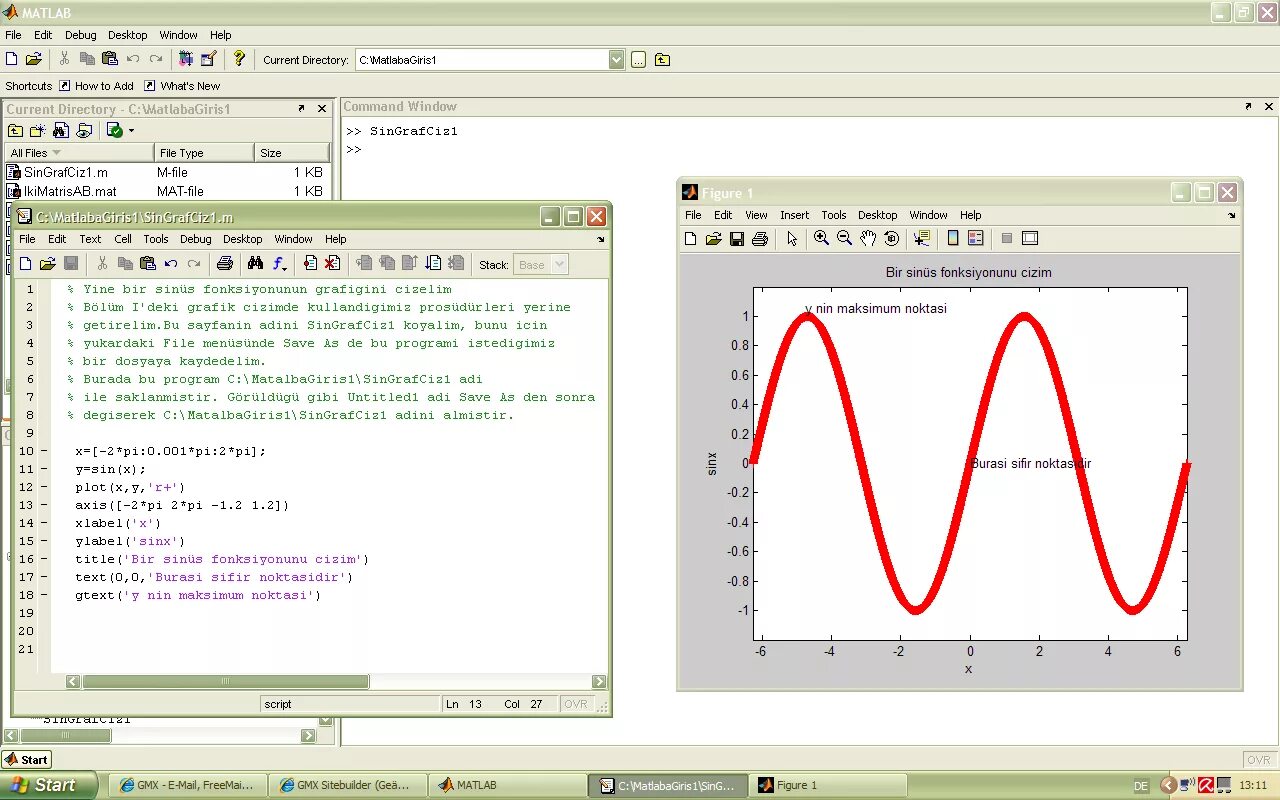Click right arrow of Editor horizontal scrollbar
The image size is (1280, 800).
pos(599,681)
